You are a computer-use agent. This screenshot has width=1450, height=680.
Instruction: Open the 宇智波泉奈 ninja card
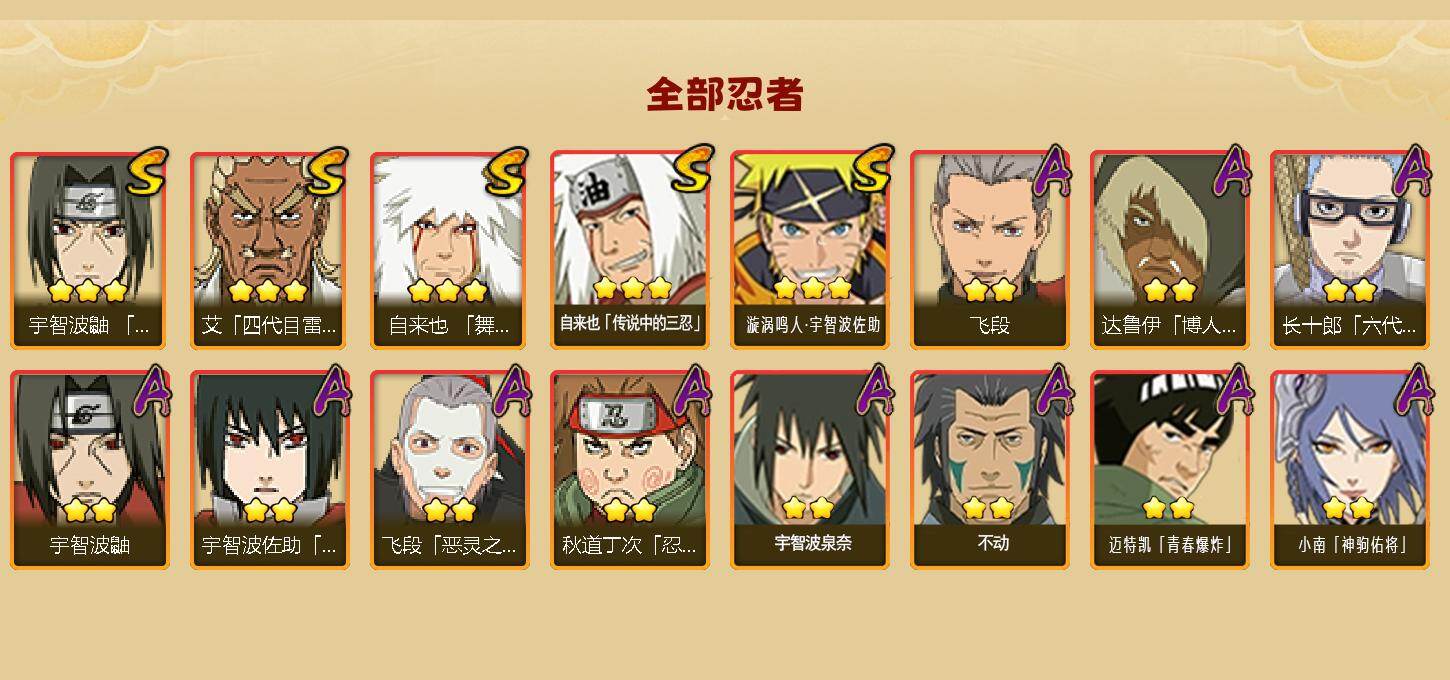point(810,470)
